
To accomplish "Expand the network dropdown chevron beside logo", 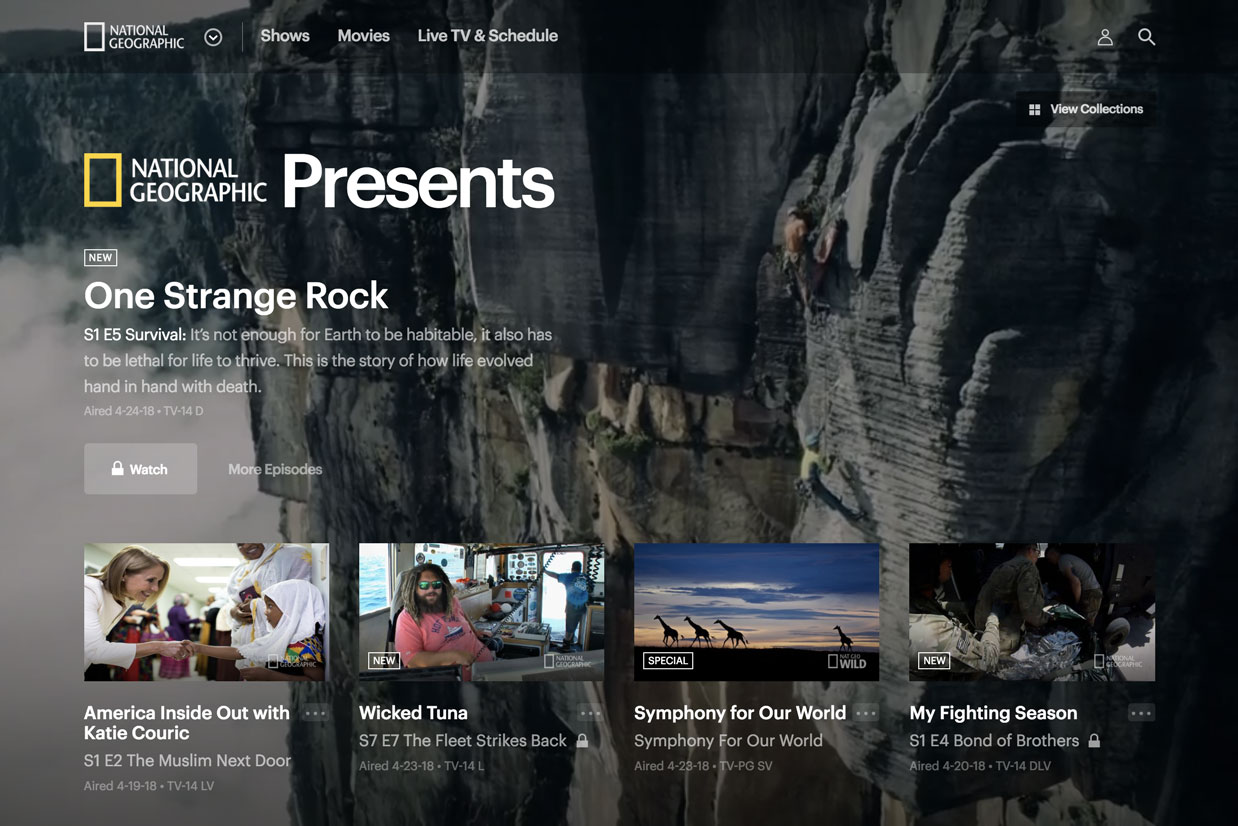I will pos(213,37).
